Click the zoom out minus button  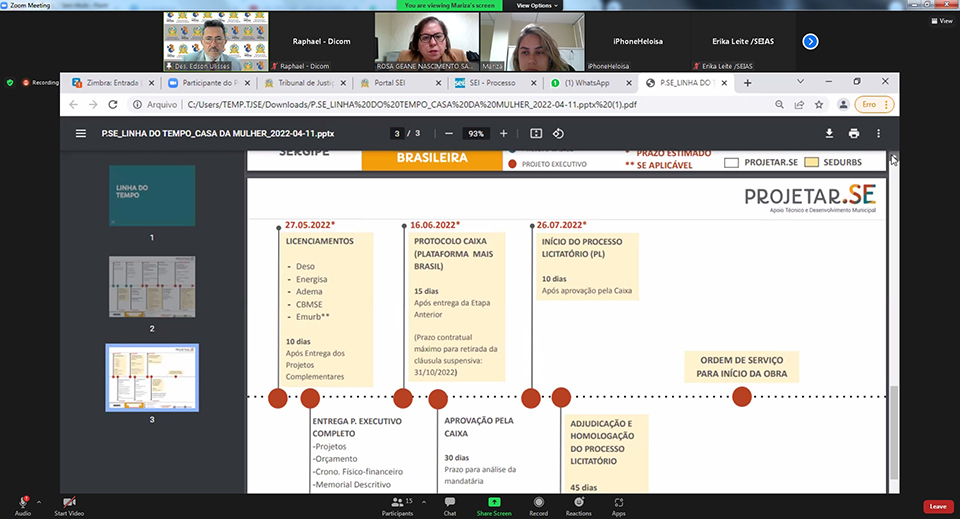coord(449,133)
